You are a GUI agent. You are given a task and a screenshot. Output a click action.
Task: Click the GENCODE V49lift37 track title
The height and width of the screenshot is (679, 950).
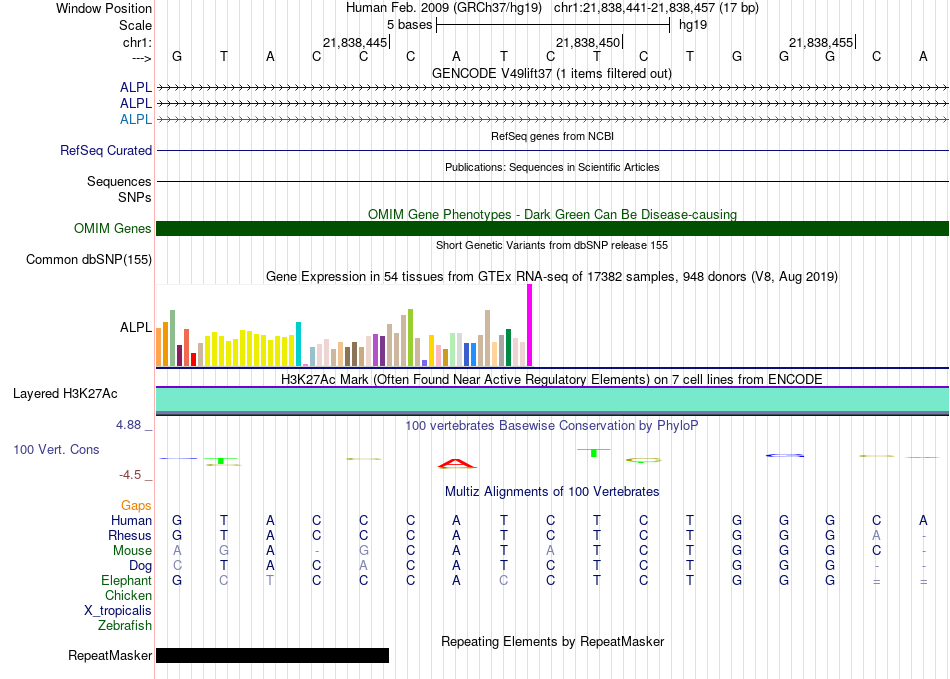(x=552, y=73)
